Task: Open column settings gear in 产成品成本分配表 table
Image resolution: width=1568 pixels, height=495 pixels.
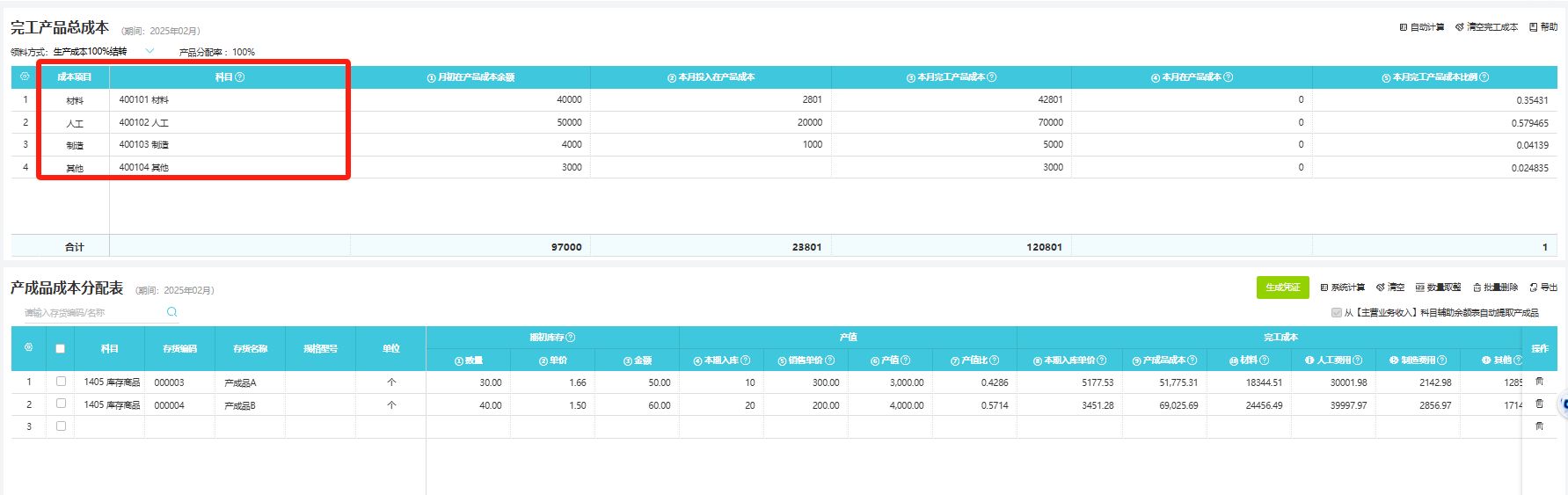Action: 28,348
